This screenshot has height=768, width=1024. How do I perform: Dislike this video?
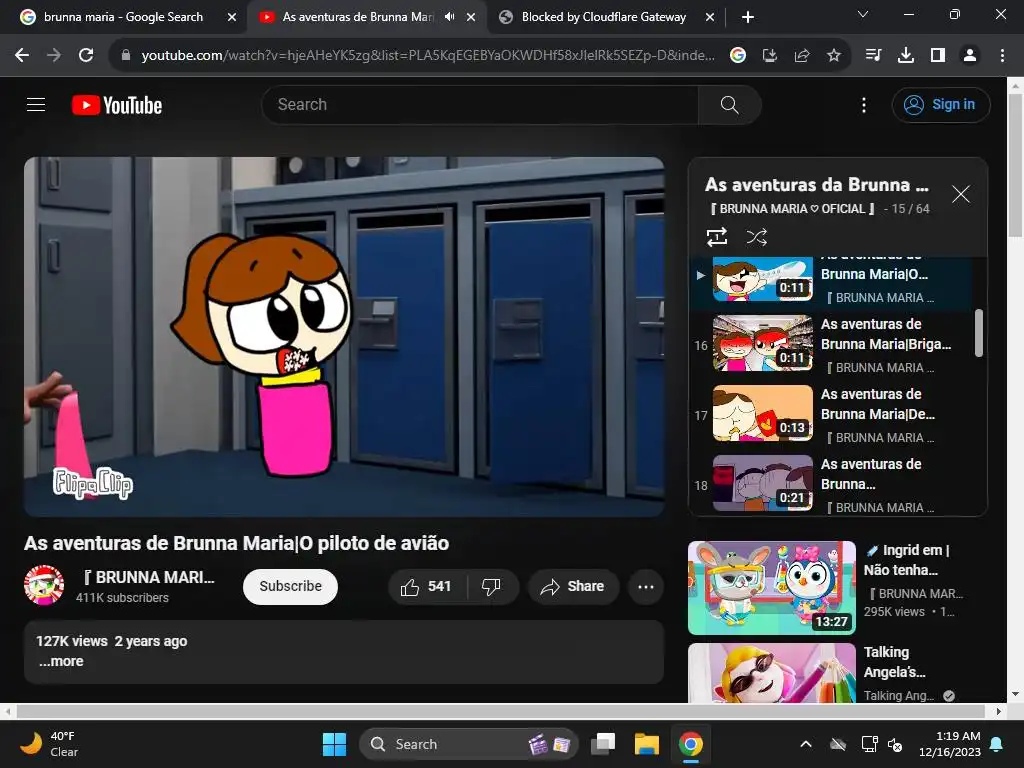[x=491, y=586]
